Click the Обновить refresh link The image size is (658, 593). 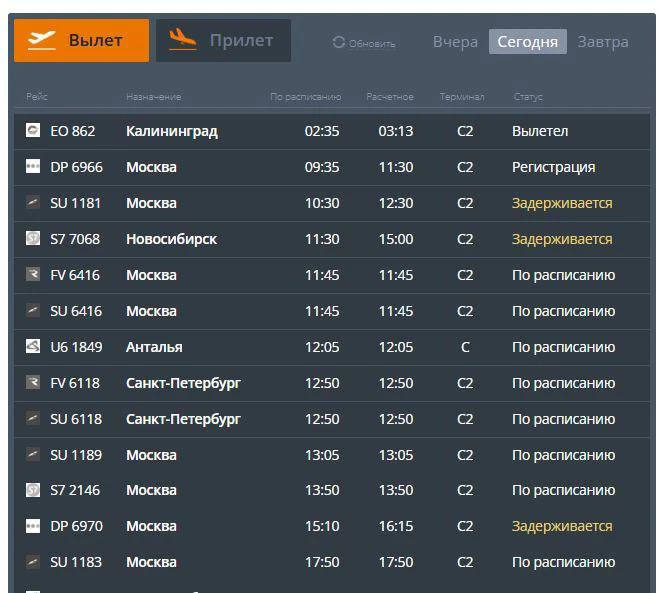[372, 44]
